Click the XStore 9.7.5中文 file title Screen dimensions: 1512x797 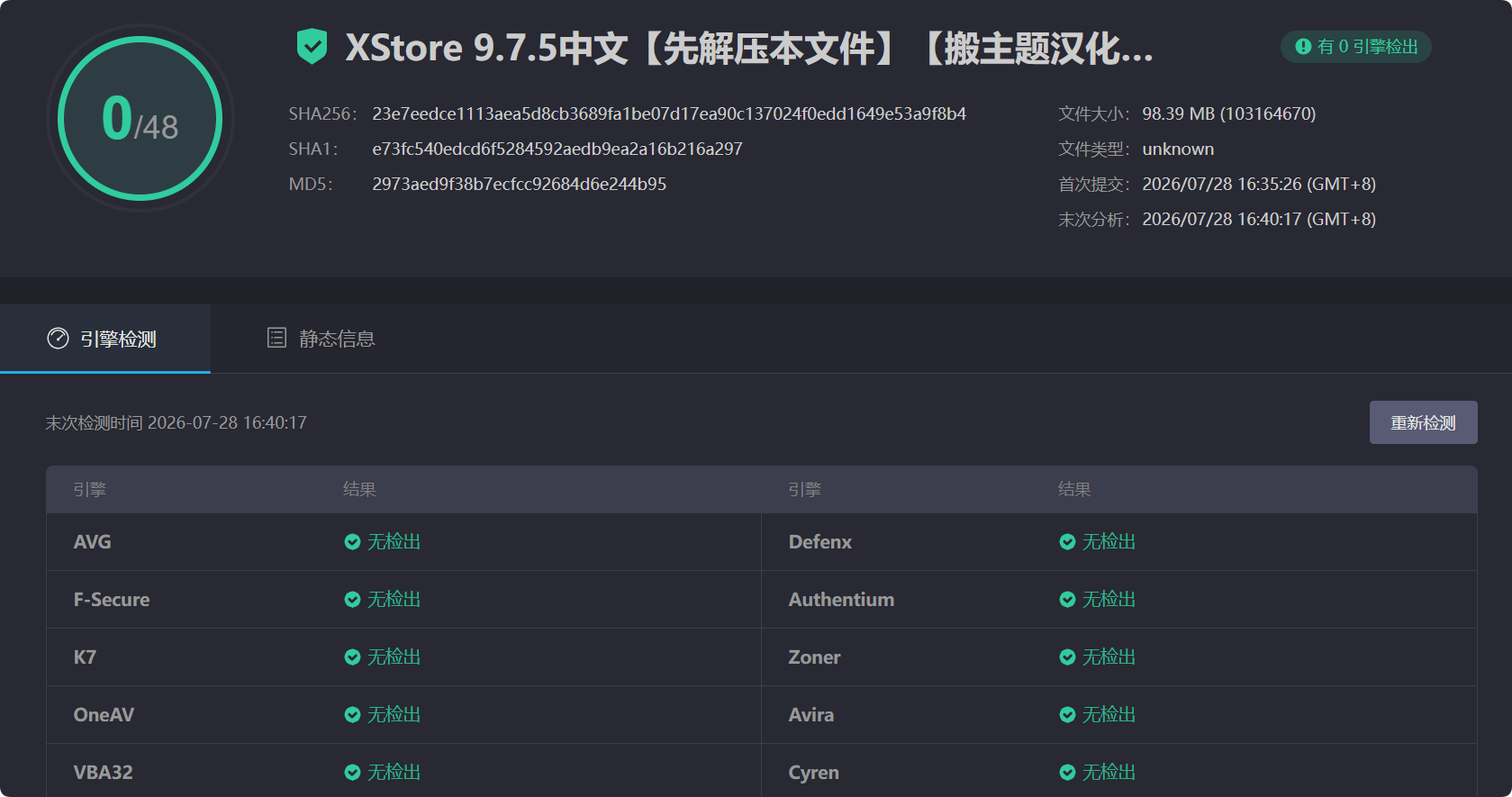coord(749,48)
